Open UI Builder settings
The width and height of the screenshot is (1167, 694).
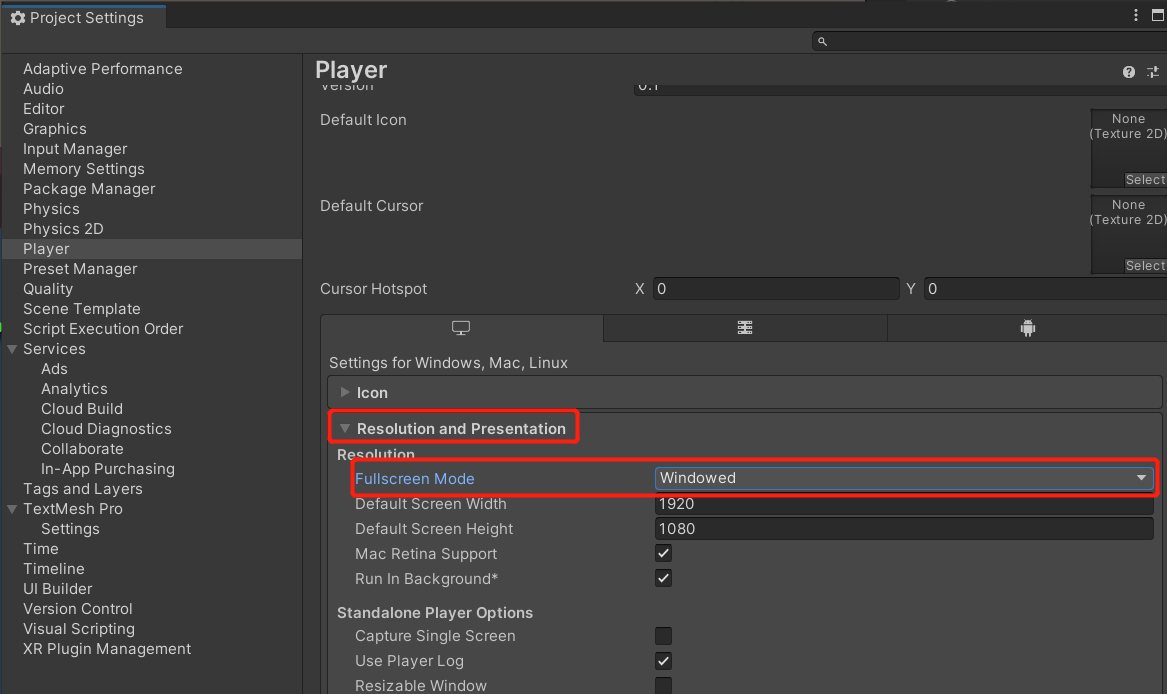click(57, 590)
